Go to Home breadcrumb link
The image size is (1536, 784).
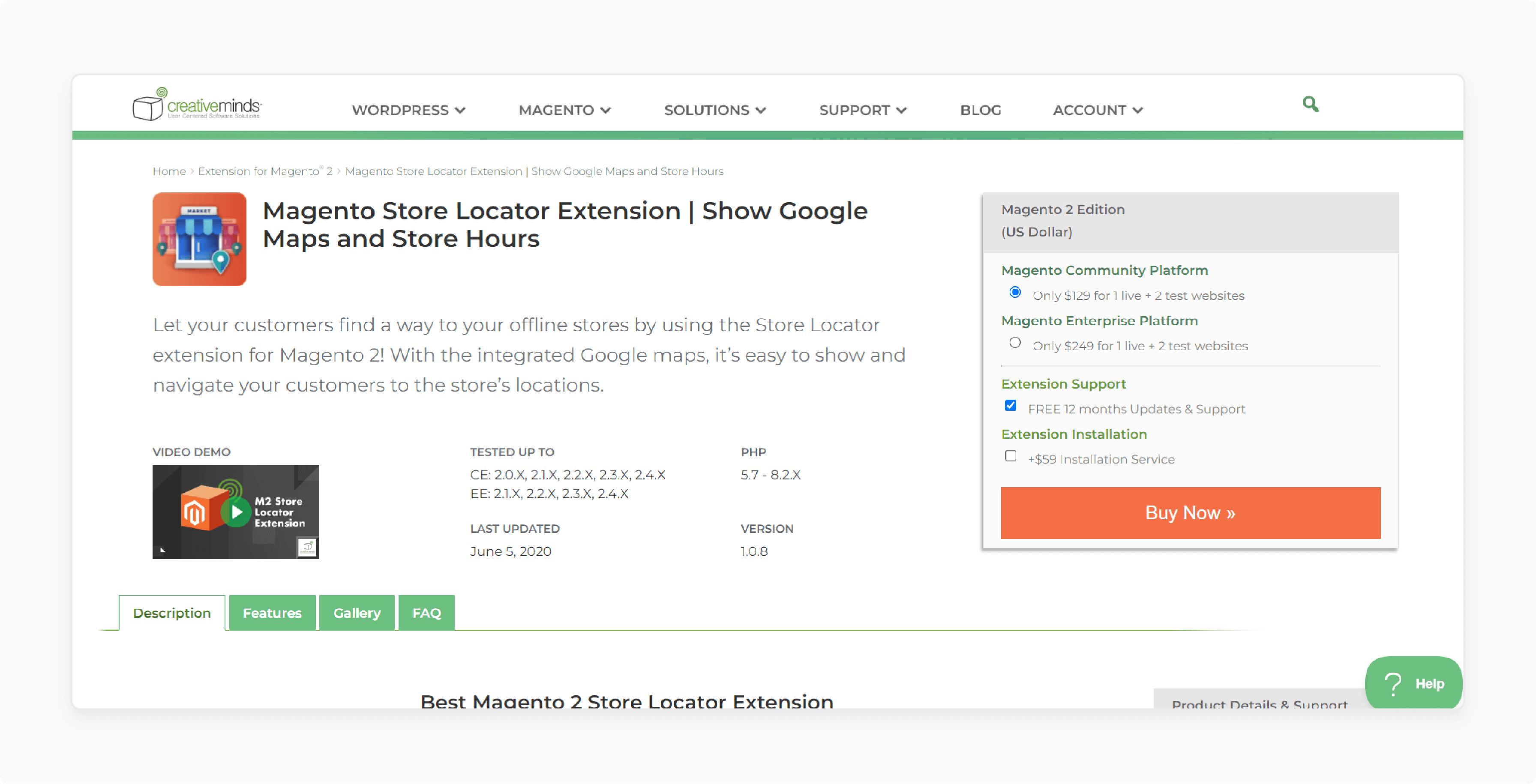pos(169,172)
